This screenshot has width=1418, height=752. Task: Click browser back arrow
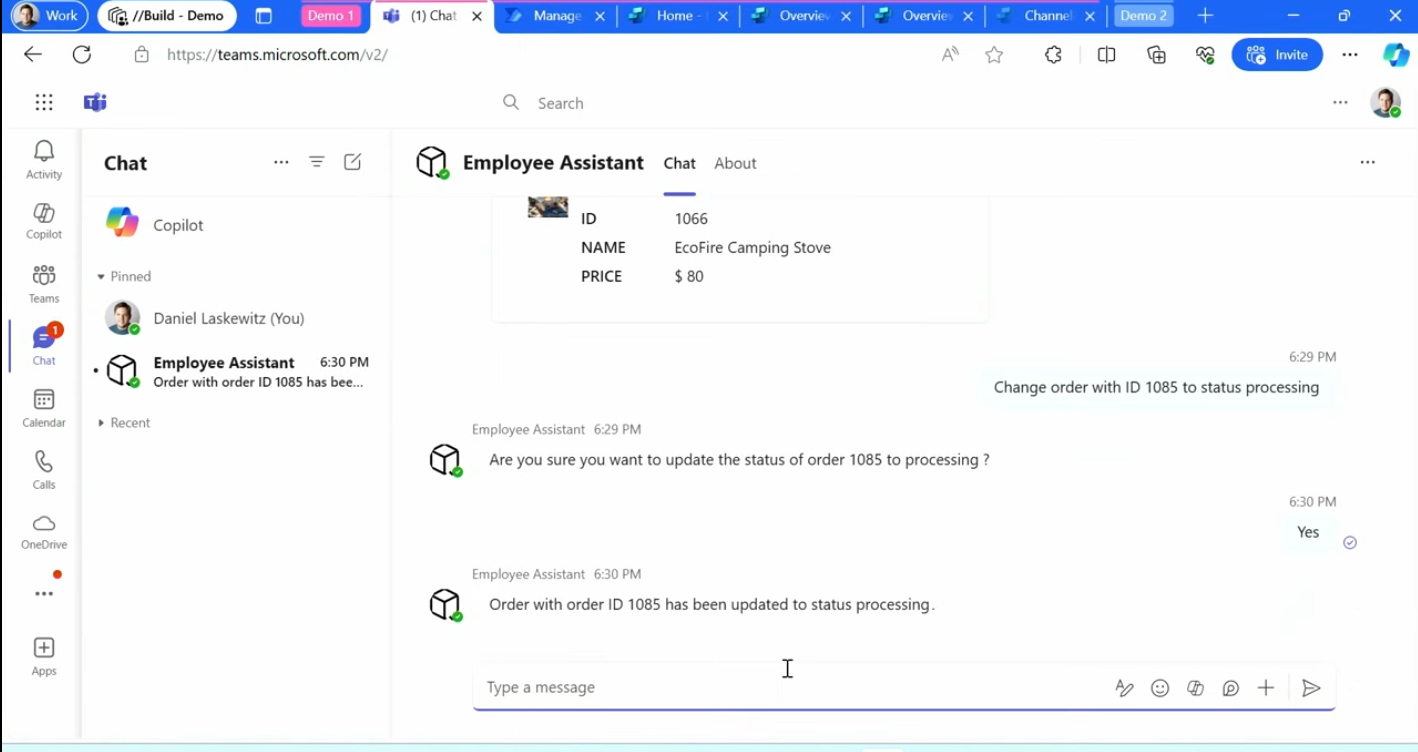[33, 55]
